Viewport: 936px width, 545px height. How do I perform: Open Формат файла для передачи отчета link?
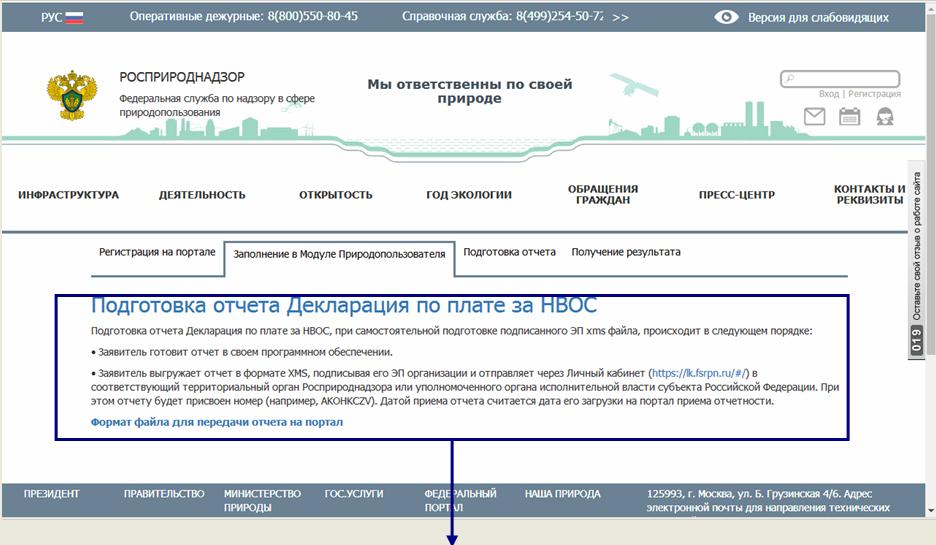coord(217,422)
